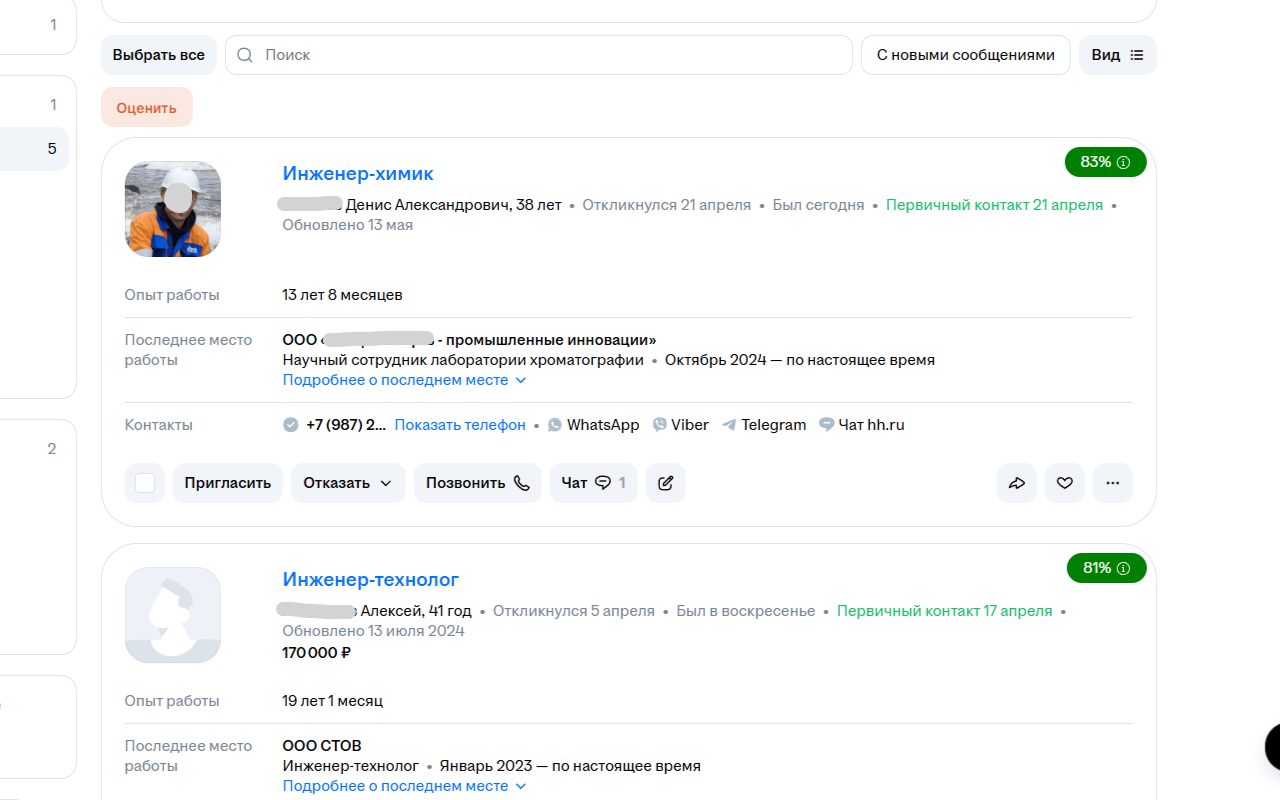Click Алексей's placeholder avatar

173,615
